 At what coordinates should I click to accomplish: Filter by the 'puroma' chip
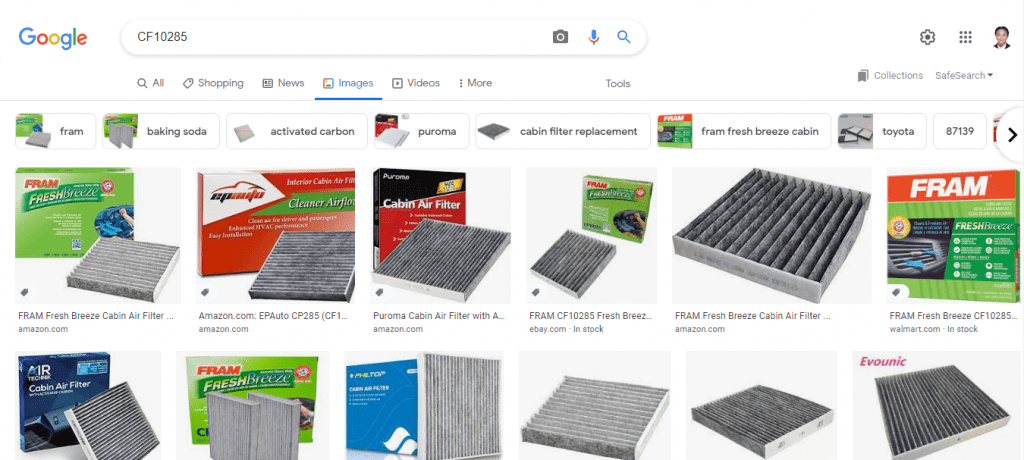coord(422,131)
